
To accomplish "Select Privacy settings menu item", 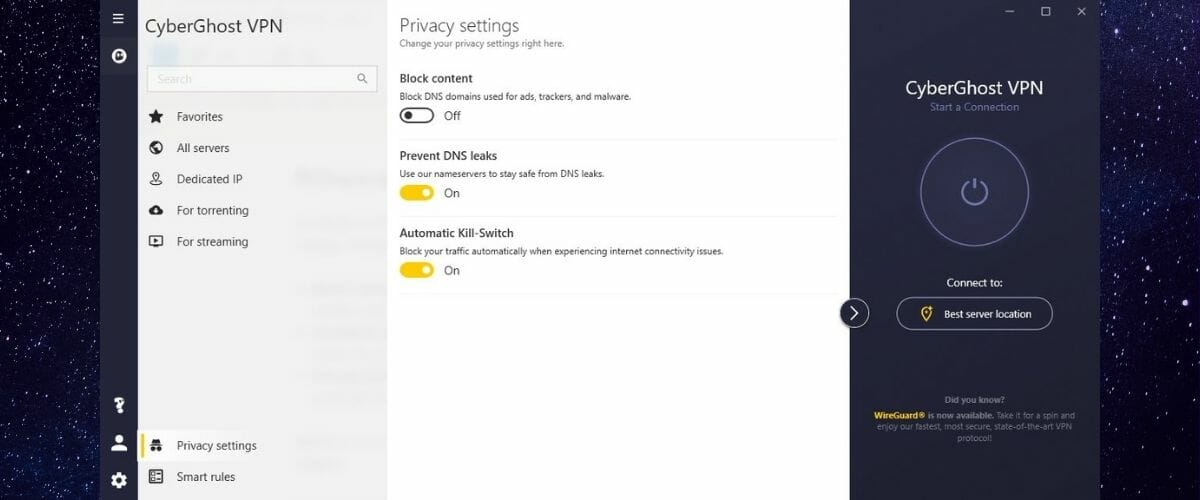I will [x=262, y=445].
